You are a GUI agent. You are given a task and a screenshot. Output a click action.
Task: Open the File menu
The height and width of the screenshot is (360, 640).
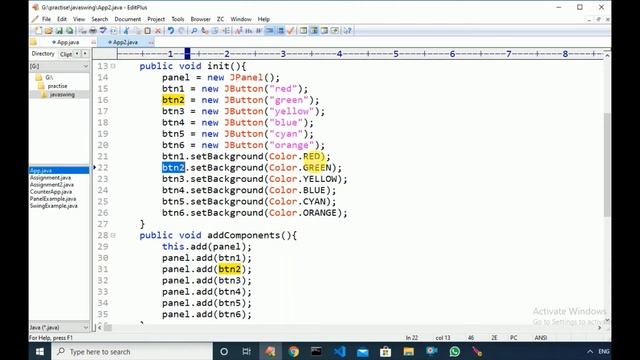(47, 19)
